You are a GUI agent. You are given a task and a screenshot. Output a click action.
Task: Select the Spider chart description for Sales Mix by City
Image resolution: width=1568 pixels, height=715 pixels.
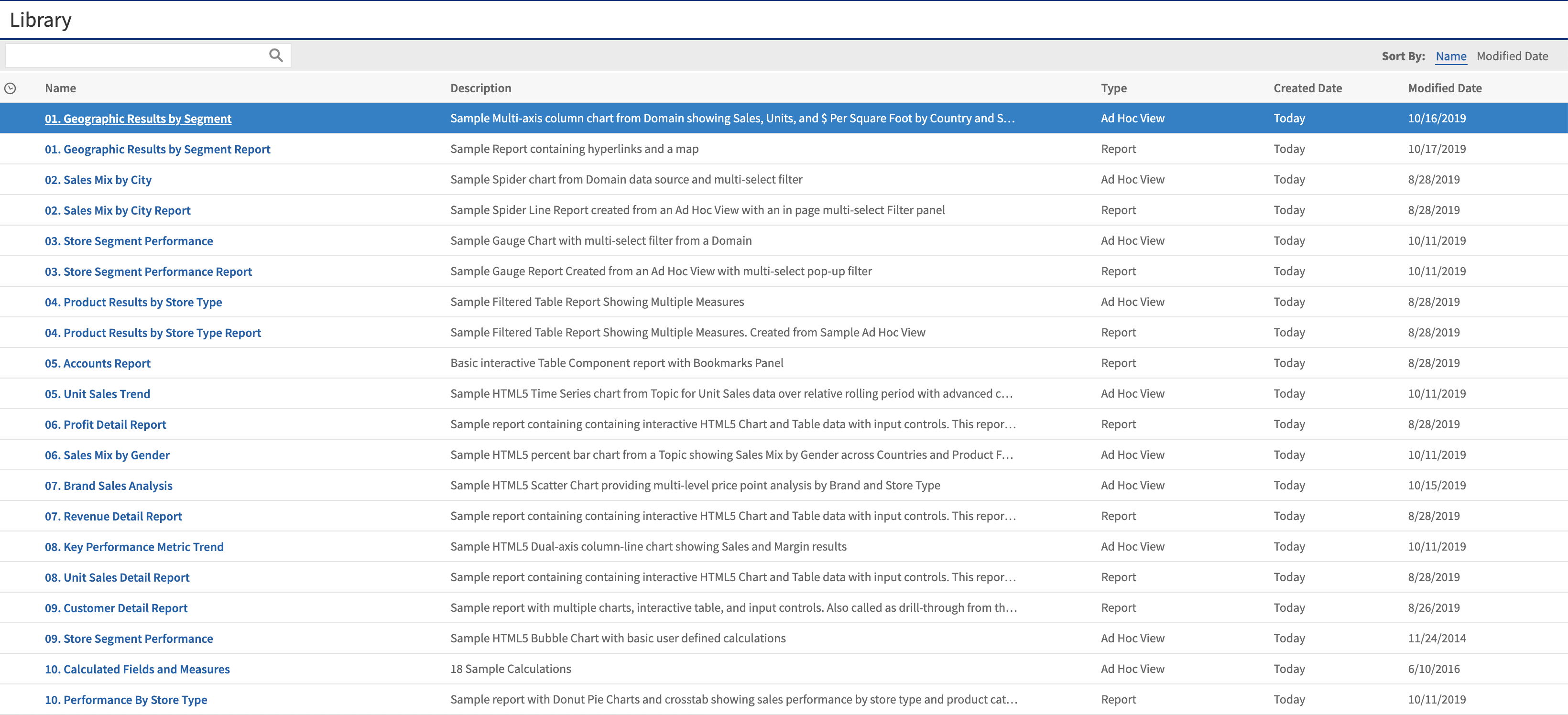(x=626, y=180)
